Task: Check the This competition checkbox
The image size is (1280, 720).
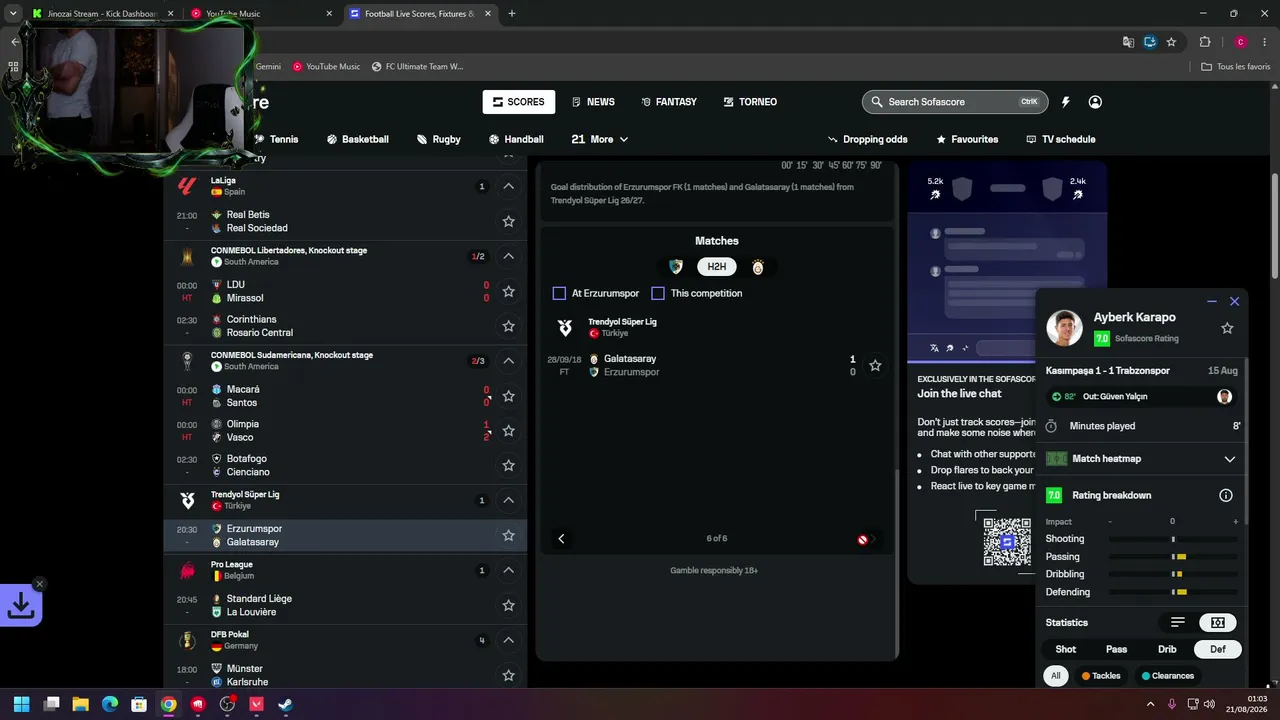Action: (658, 293)
